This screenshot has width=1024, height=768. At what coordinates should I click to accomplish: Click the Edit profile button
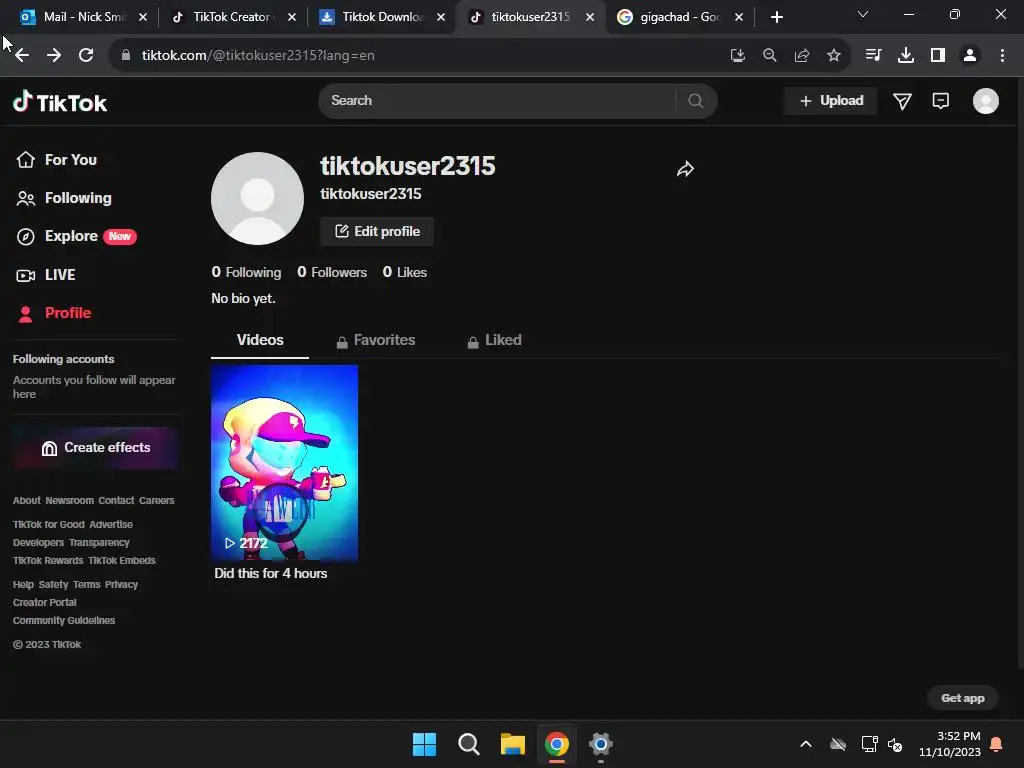click(x=377, y=231)
